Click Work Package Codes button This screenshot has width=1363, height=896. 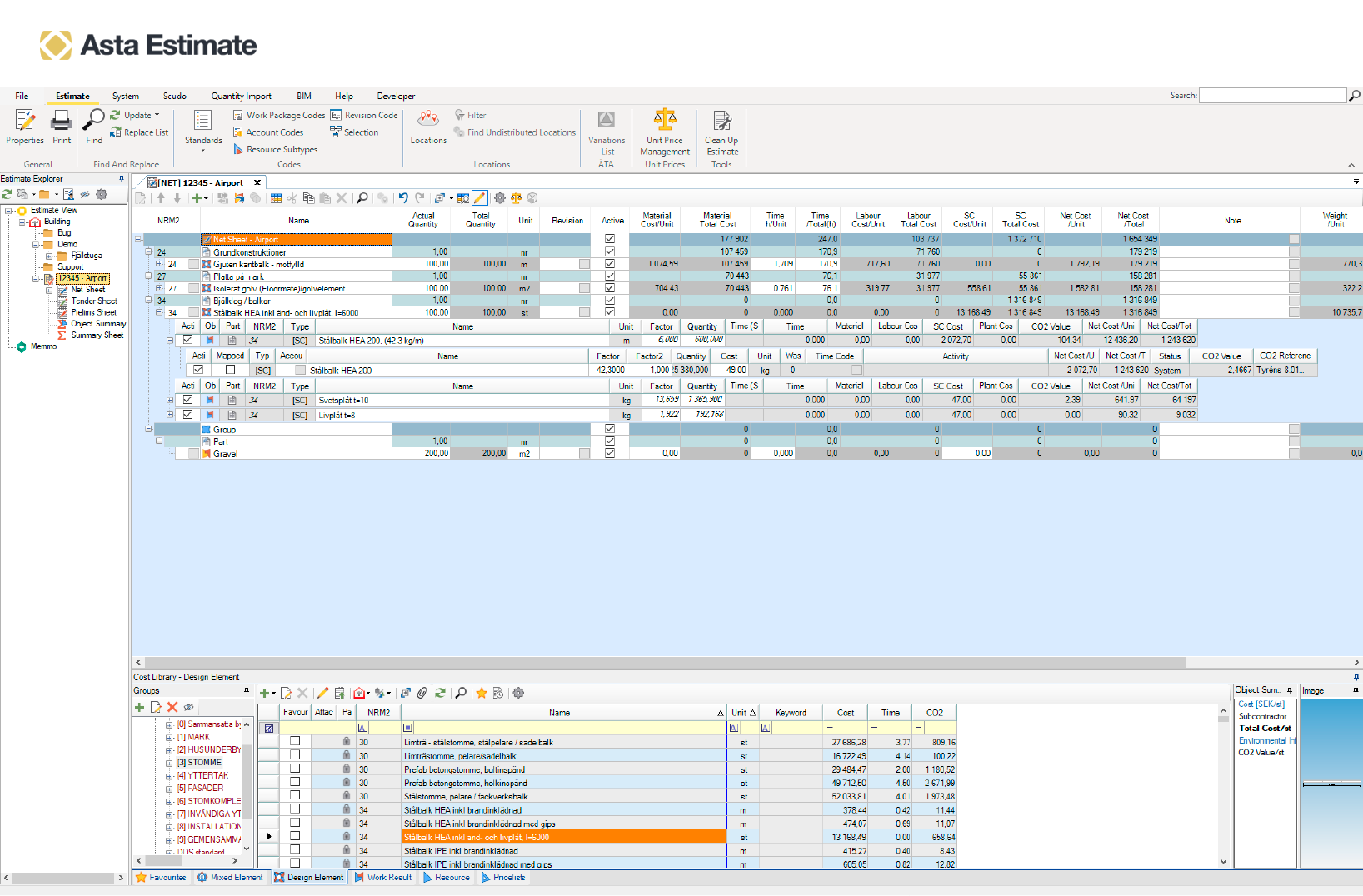[279, 116]
